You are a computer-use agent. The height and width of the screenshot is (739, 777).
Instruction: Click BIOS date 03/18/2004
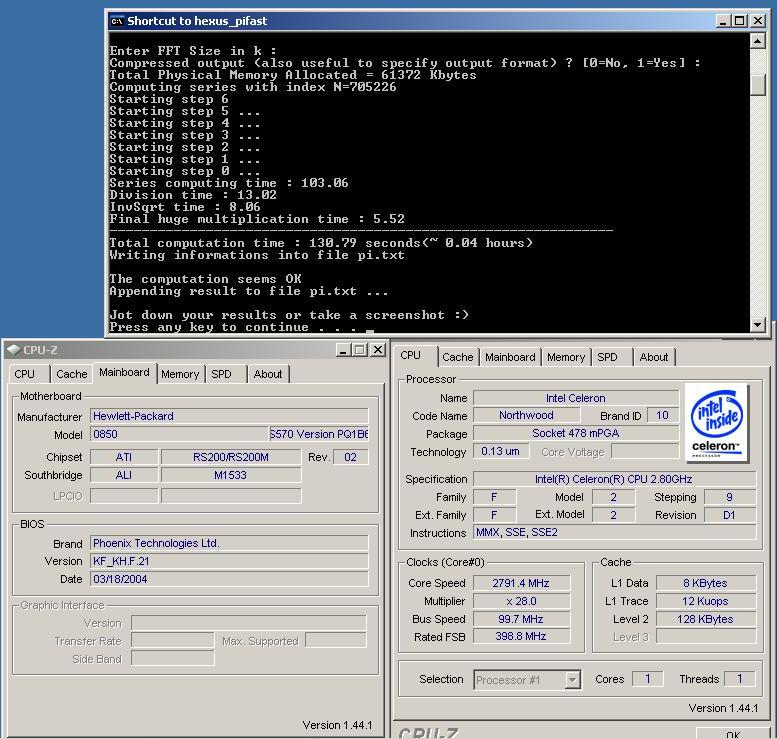tap(229, 579)
